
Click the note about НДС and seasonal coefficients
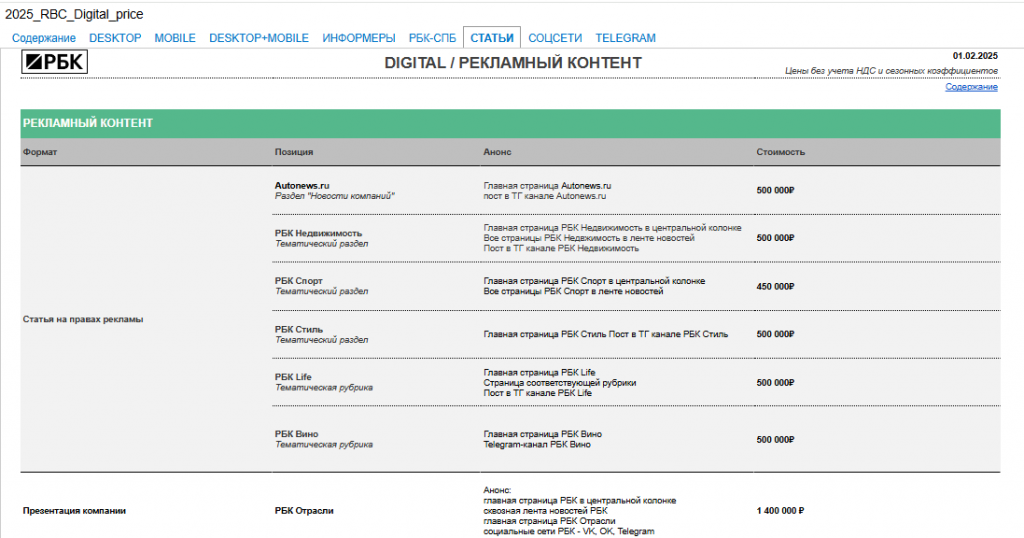(x=891, y=71)
